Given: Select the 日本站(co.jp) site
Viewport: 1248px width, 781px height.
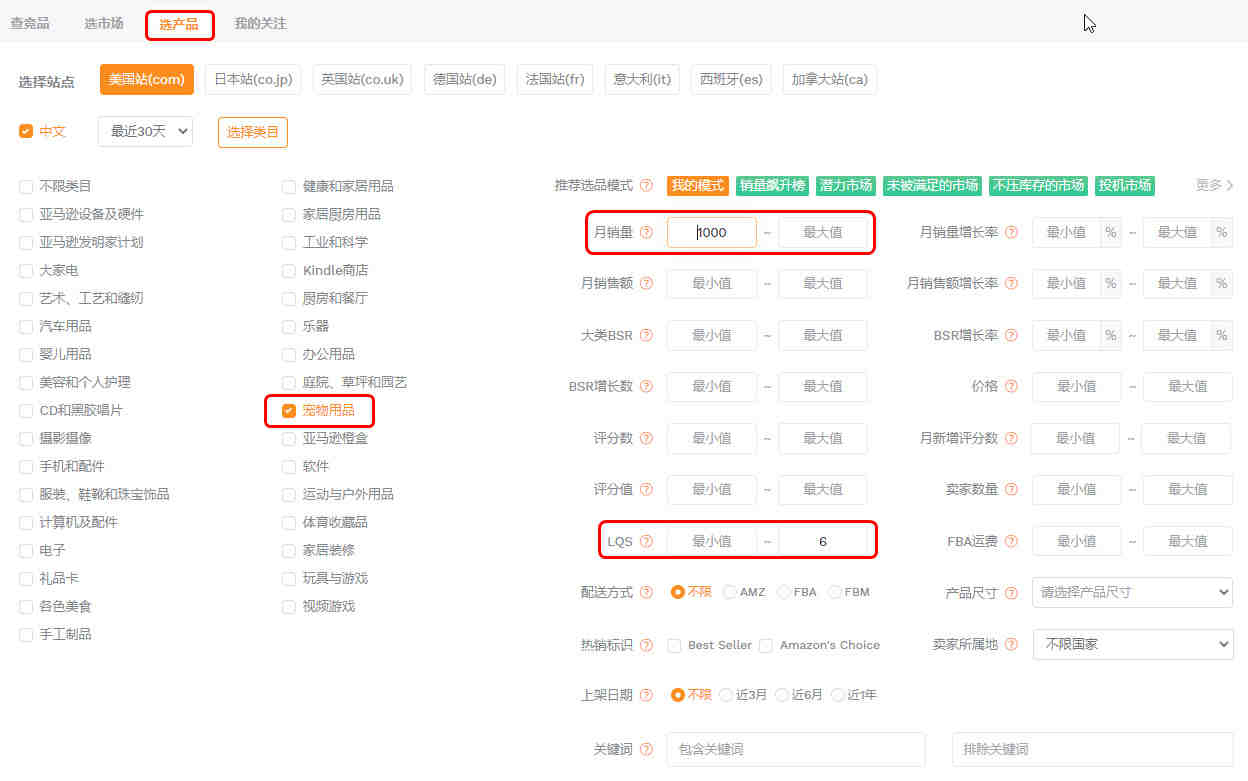Looking at the screenshot, I should point(253,79).
